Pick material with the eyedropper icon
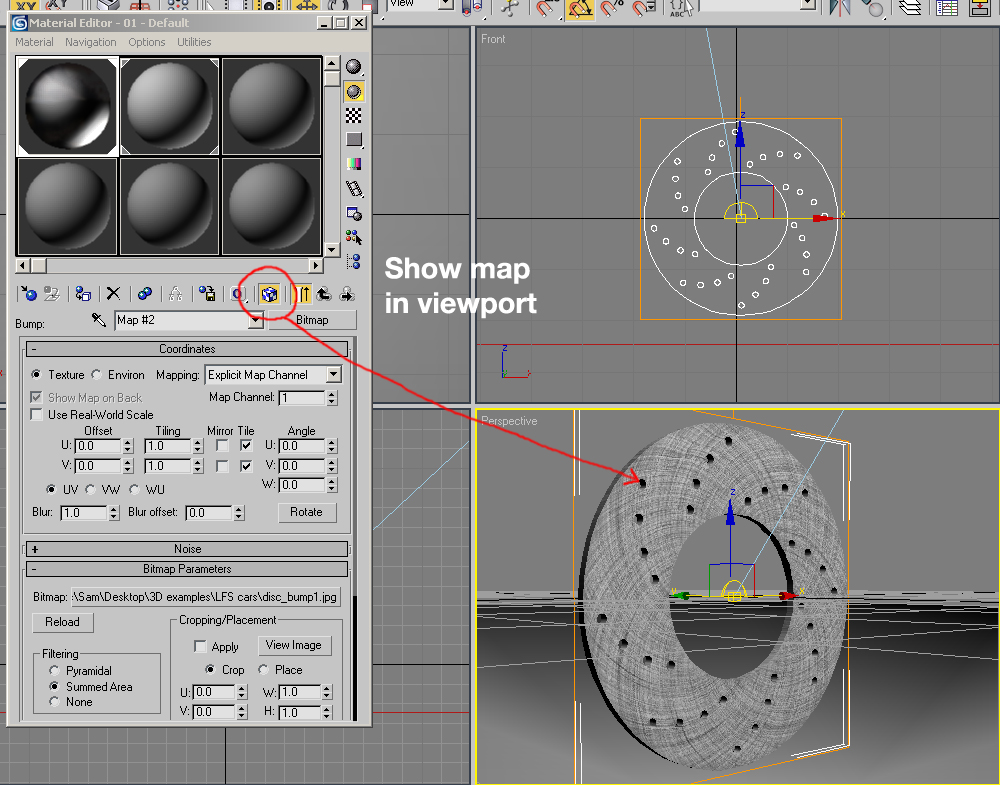The image size is (1000, 785). pyautogui.click(x=99, y=319)
